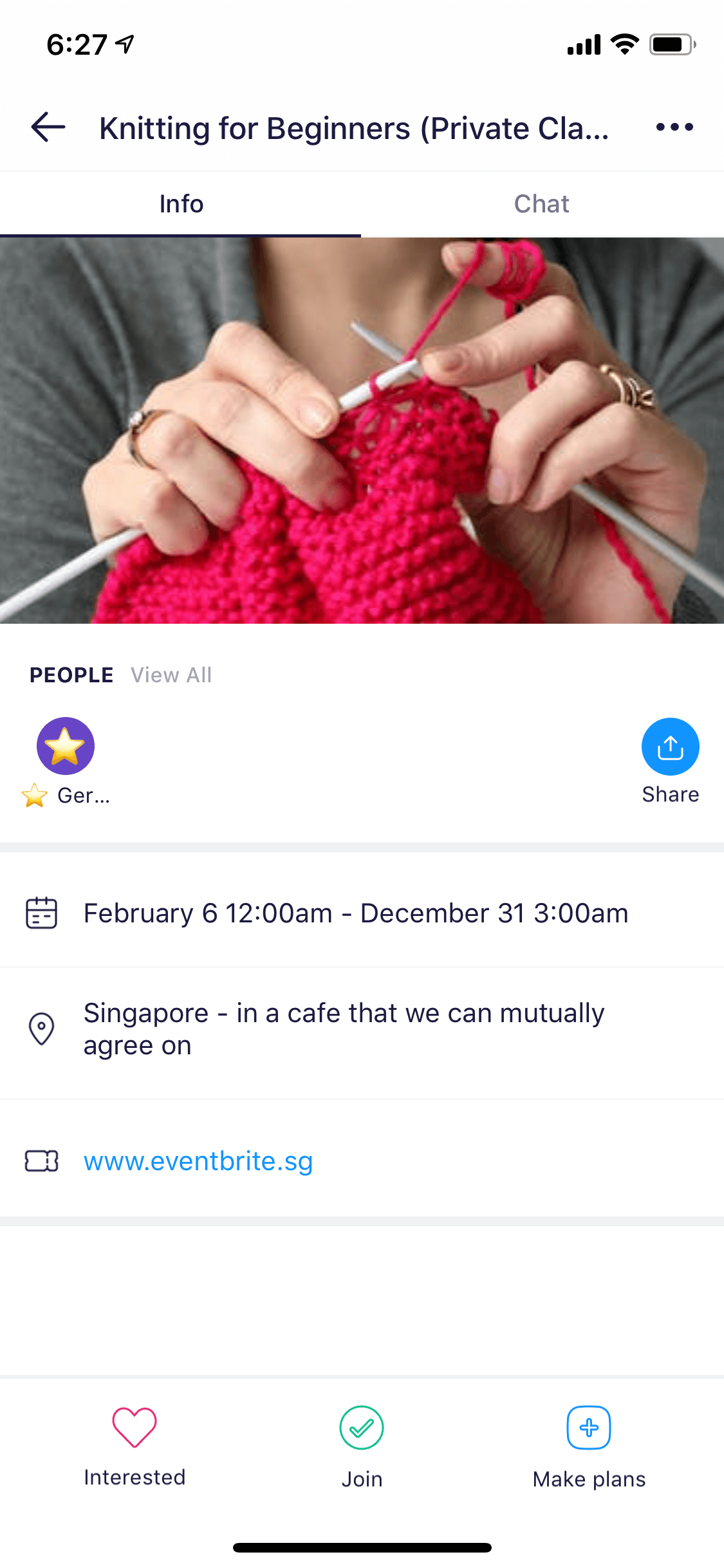Screen dimensions: 724x1568
Task: Open the three-dot more options menu
Action: pyautogui.click(x=674, y=127)
